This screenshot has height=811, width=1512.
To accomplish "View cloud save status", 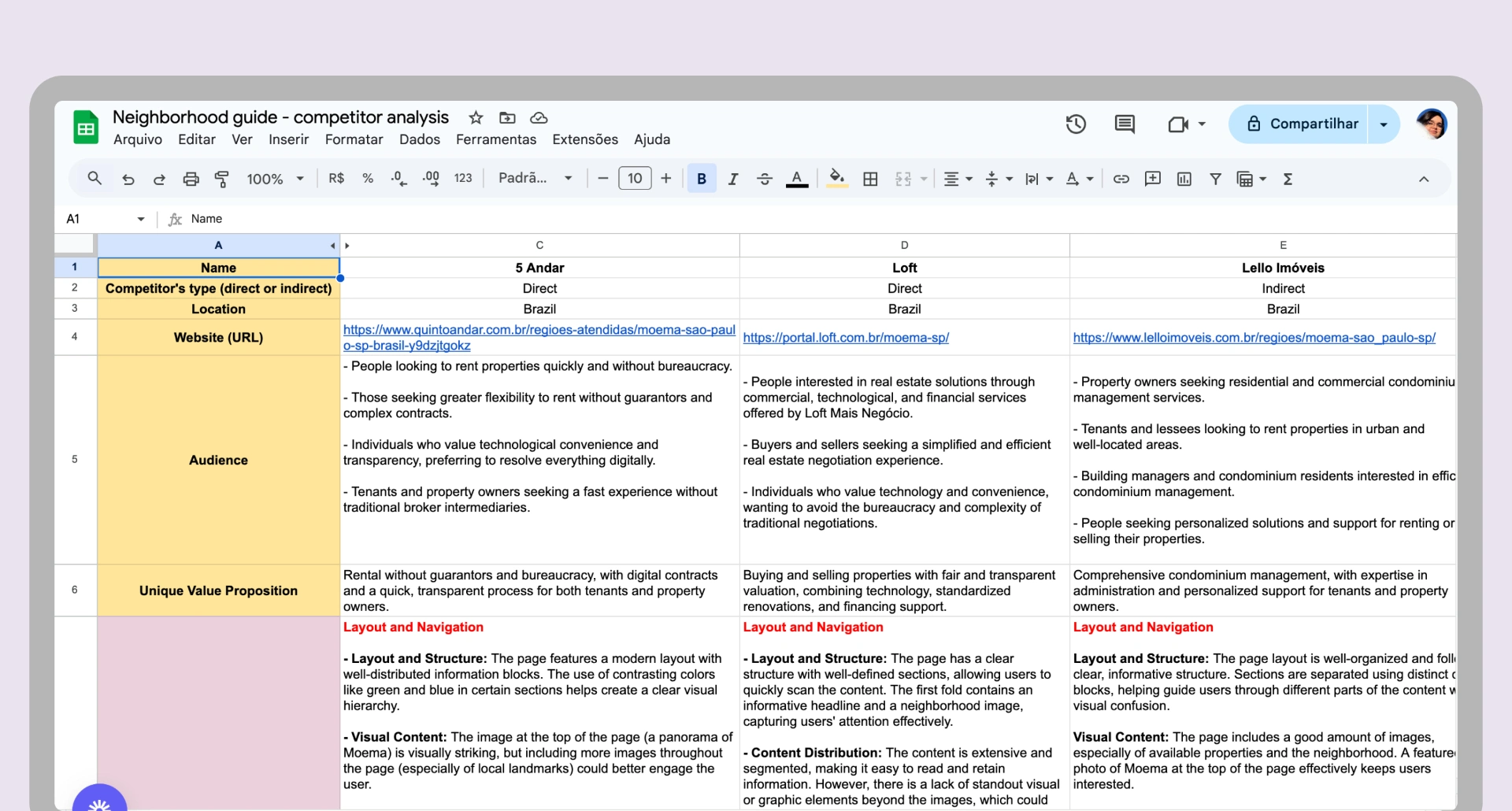I will [539, 118].
